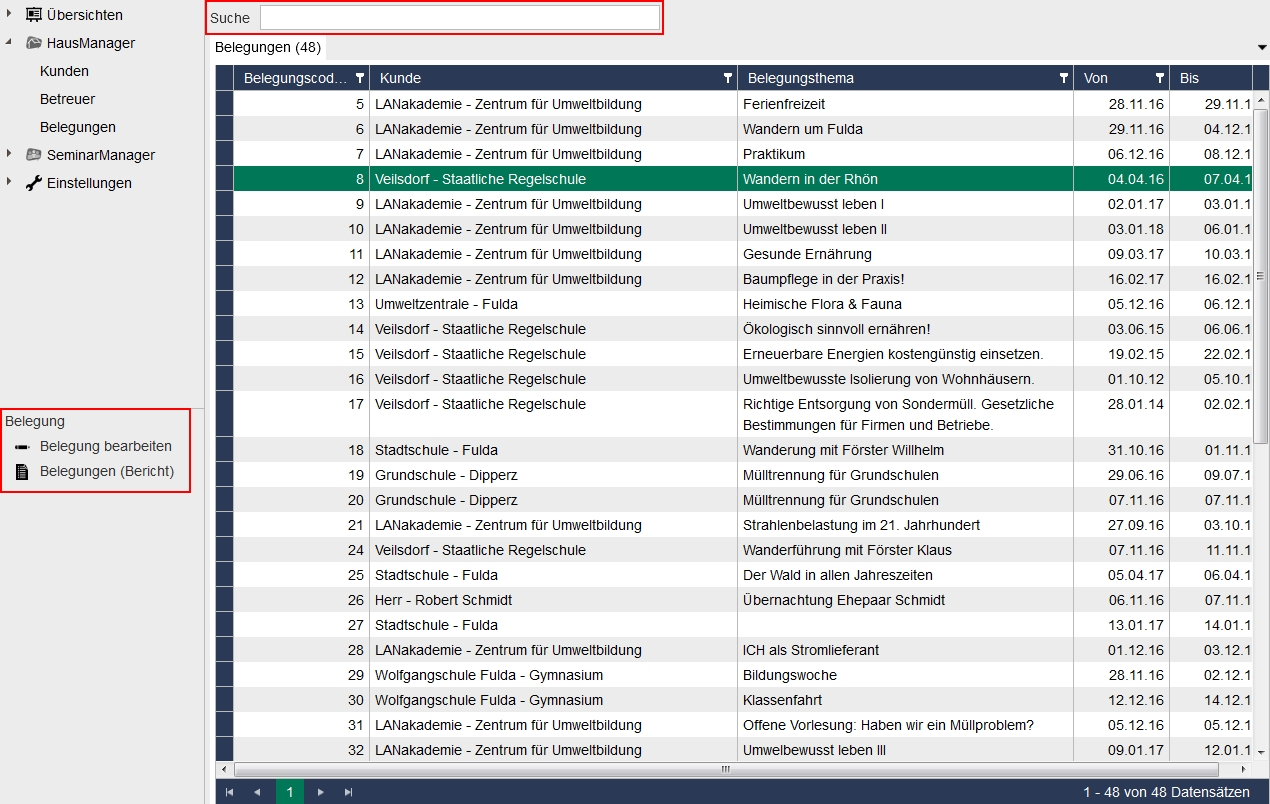This screenshot has height=804, width=1270.
Task: Click into the Suche search field
Action: [x=459, y=18]
